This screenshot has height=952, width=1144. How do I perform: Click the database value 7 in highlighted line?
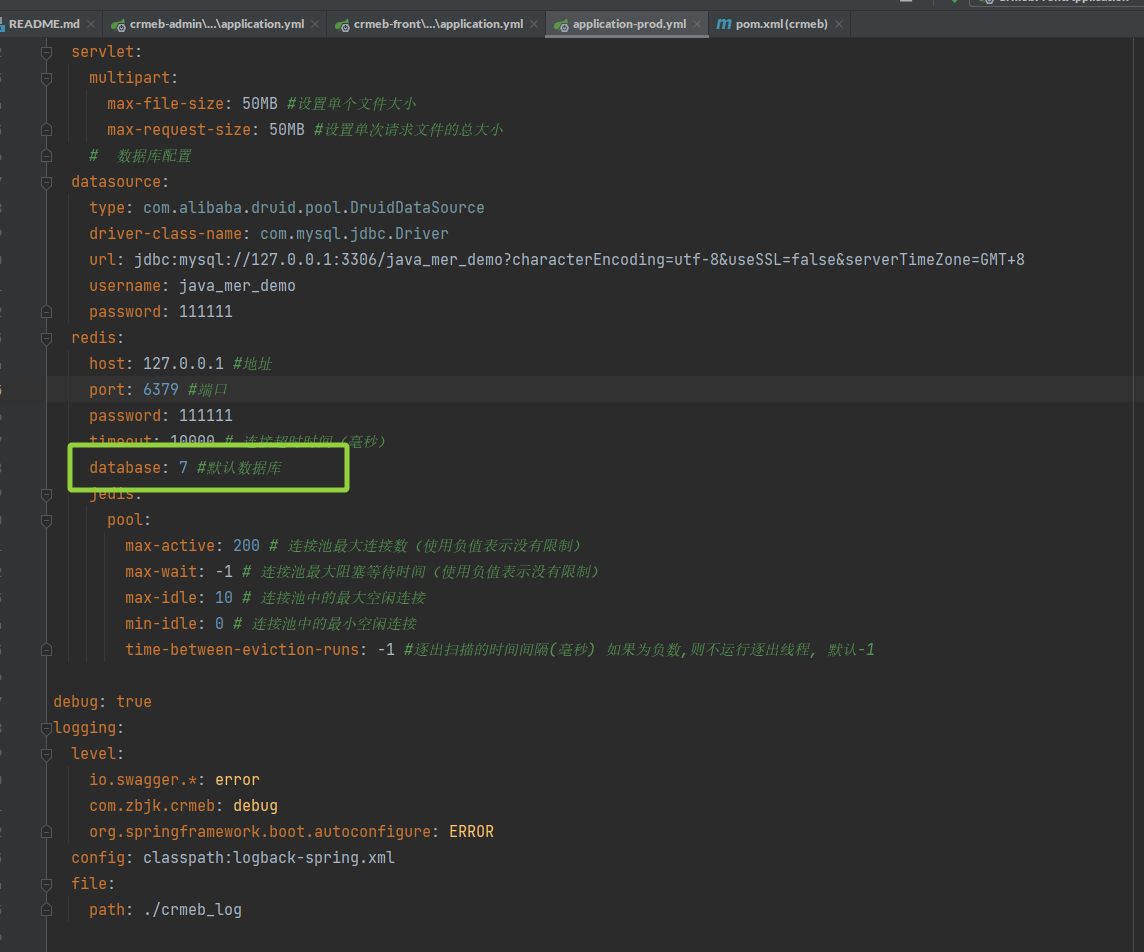(183, 468)
